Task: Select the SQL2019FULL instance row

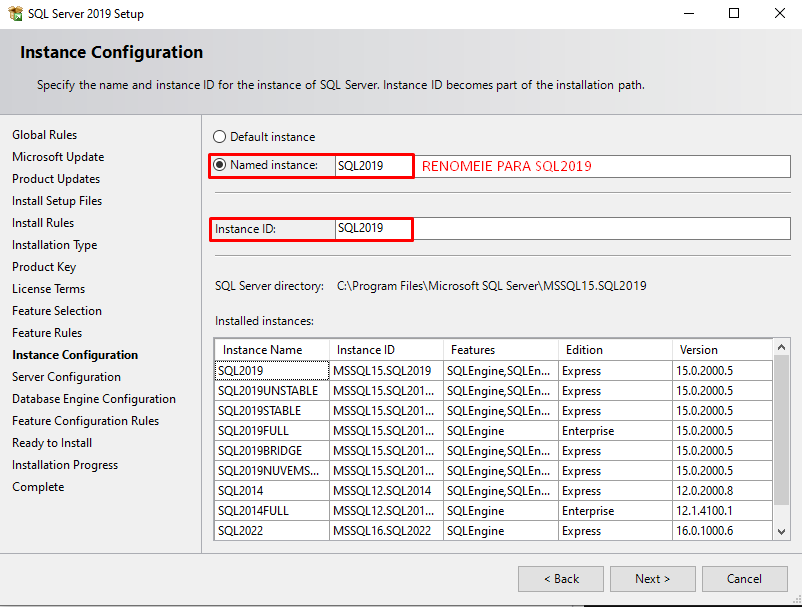Action: click(x=494, y=431)
